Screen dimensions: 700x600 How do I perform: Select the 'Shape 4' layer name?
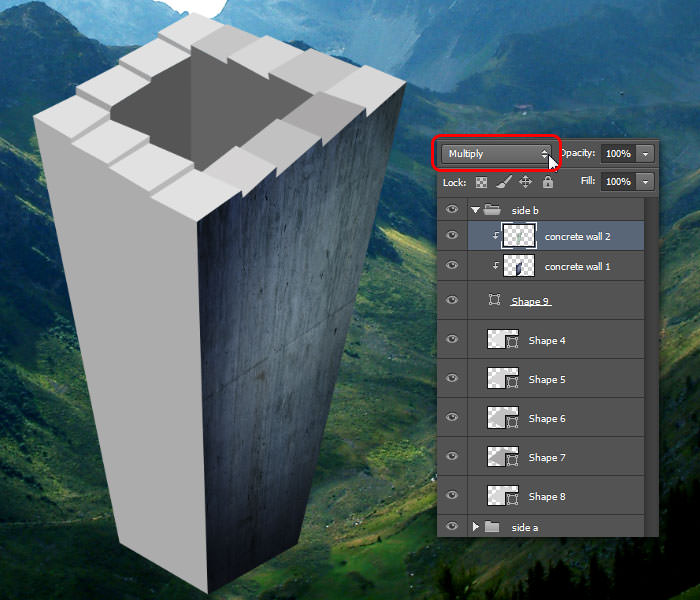547,341
